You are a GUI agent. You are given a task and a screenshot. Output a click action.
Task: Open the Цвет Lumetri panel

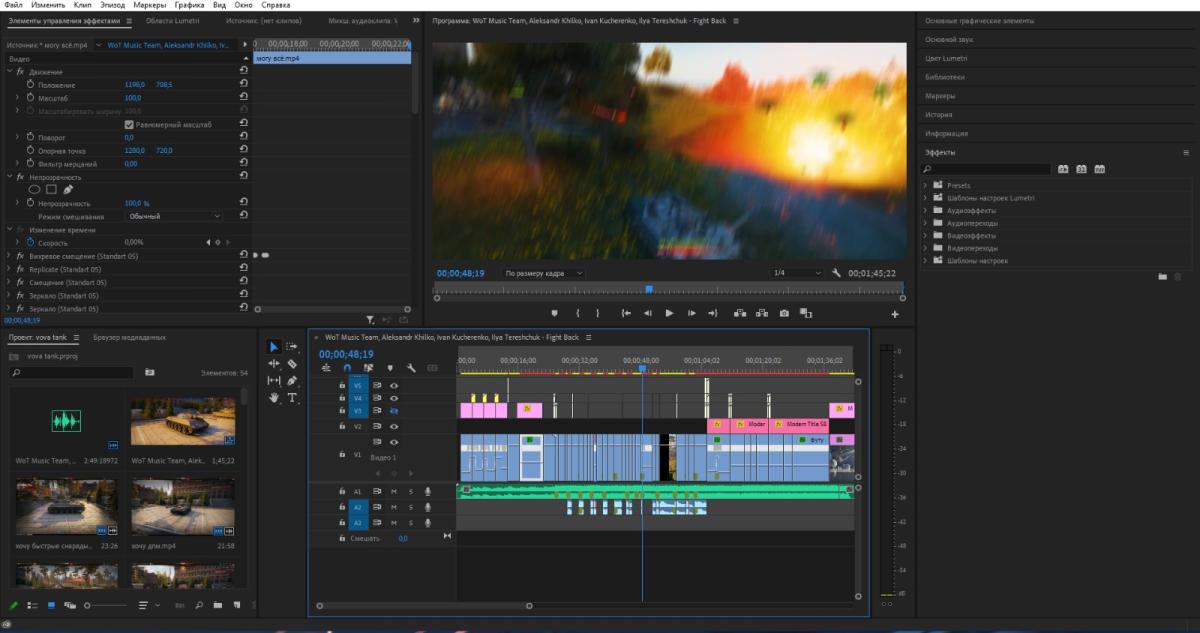(946, 58)
